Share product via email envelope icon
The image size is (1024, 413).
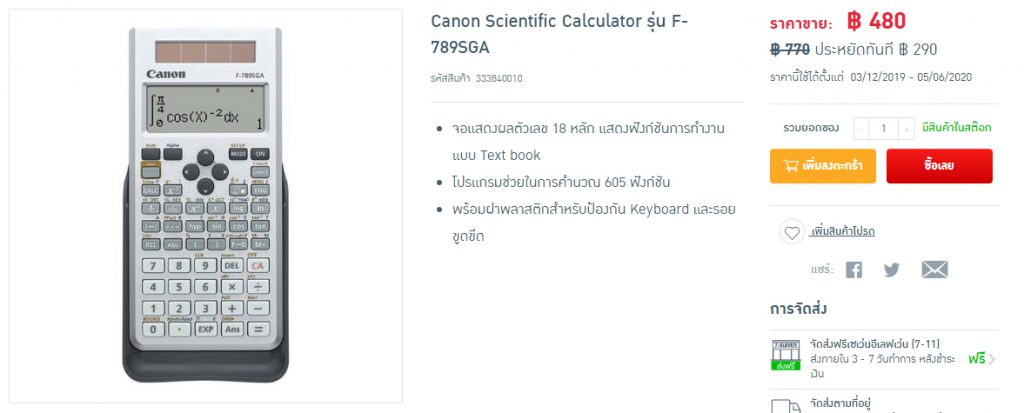934,270
